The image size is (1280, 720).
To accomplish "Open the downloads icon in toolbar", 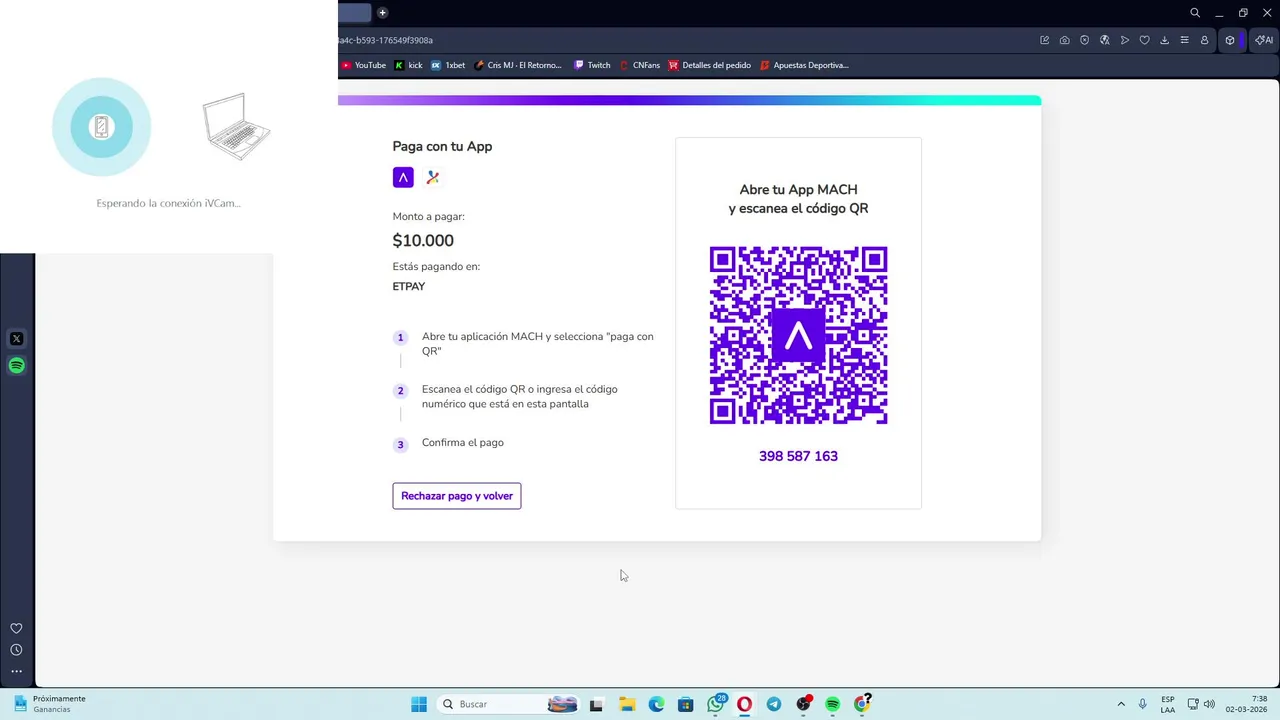I will tap(1165, 40).
